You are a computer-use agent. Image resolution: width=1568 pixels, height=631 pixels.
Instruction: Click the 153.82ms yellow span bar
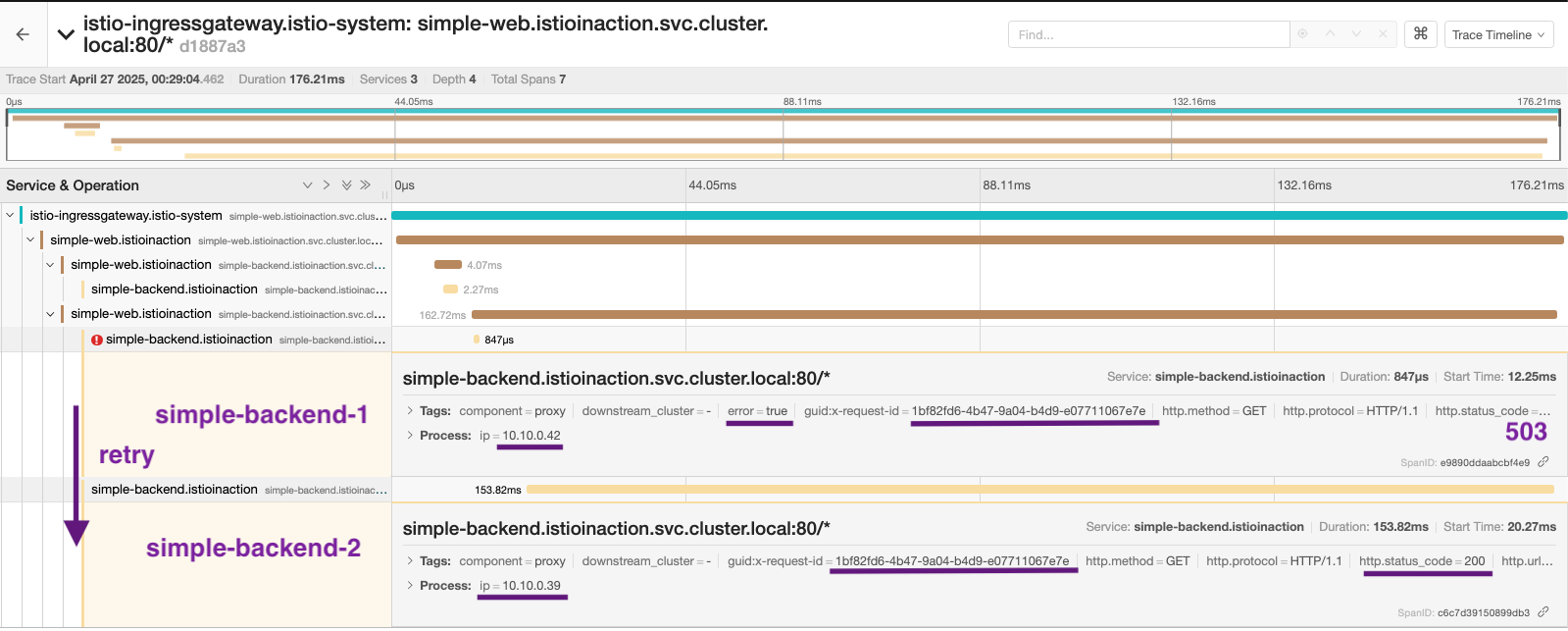(x=1040, y=489)
